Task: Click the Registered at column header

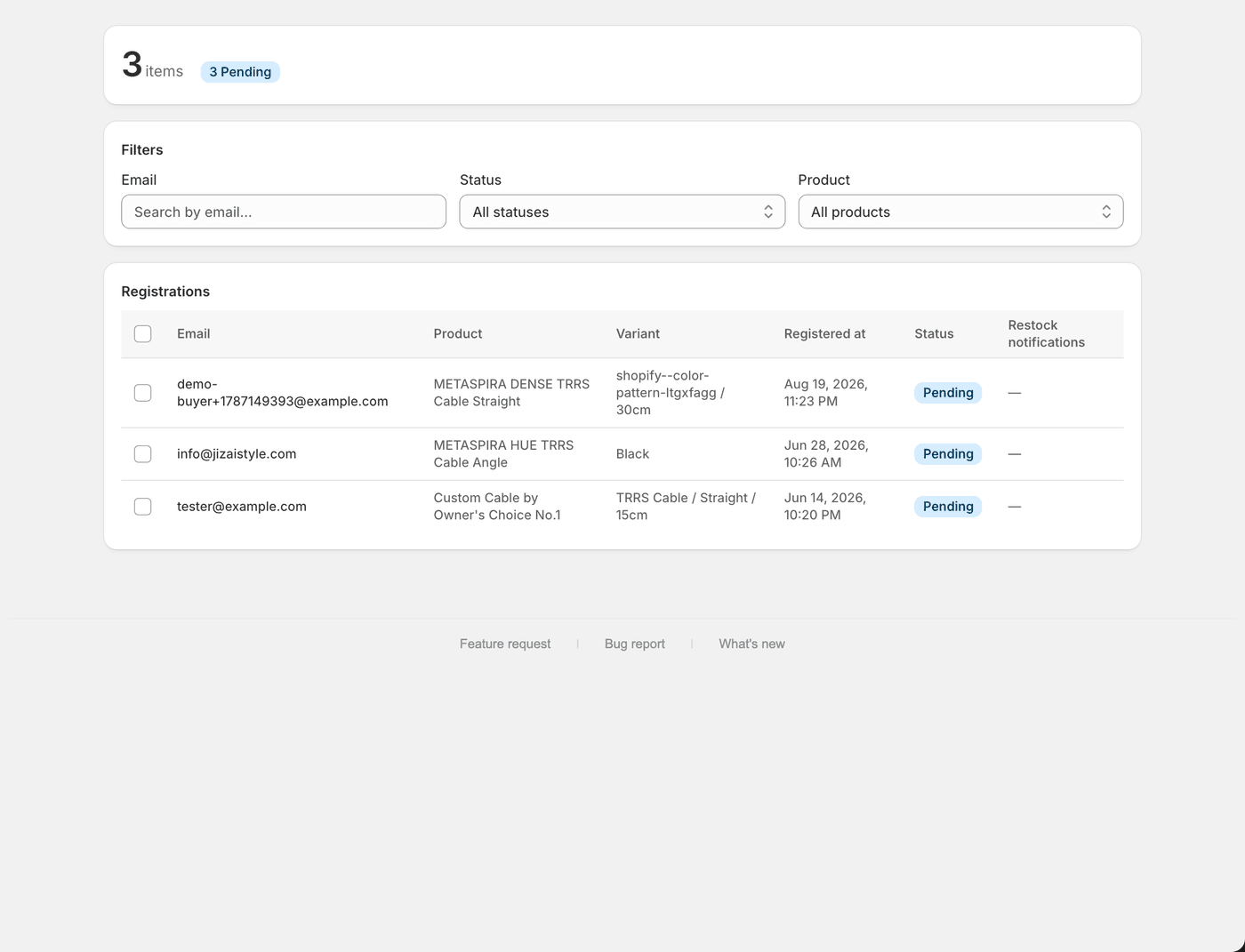Action: (824, 334)
